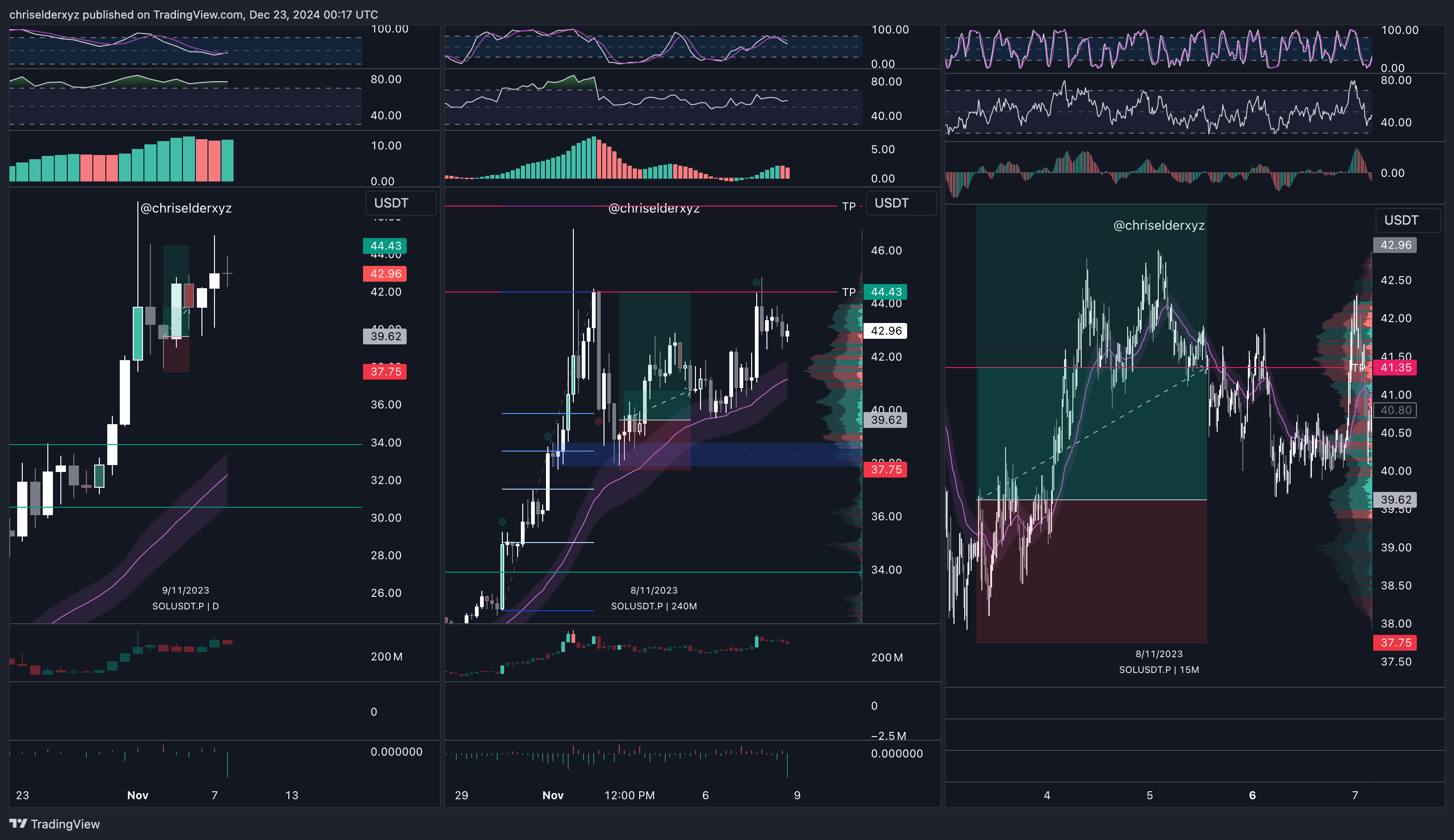Click the 12:00 PM time axis label
This screenshot has width=1454, height=840.
[x=629, y=795]
